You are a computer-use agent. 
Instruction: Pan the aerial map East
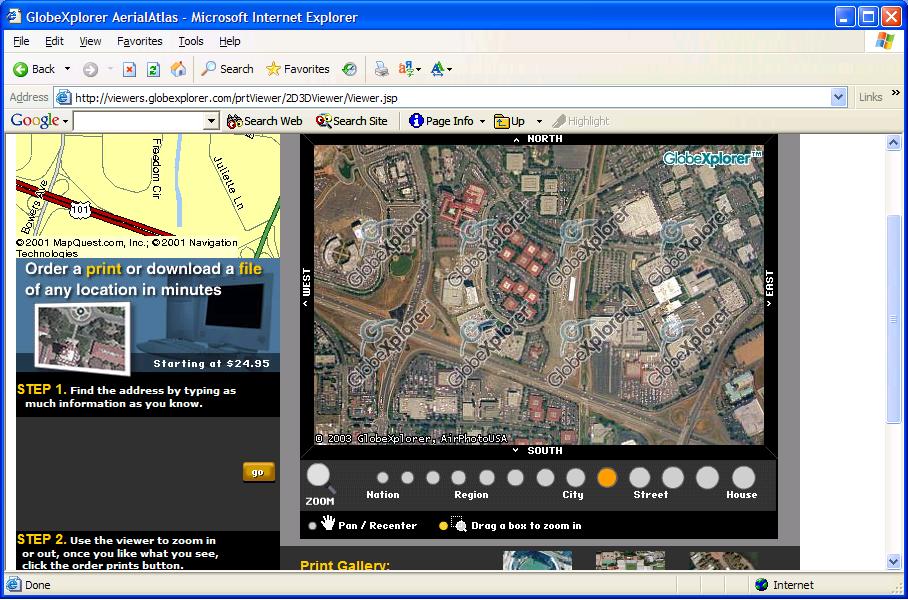click(770, 289)
